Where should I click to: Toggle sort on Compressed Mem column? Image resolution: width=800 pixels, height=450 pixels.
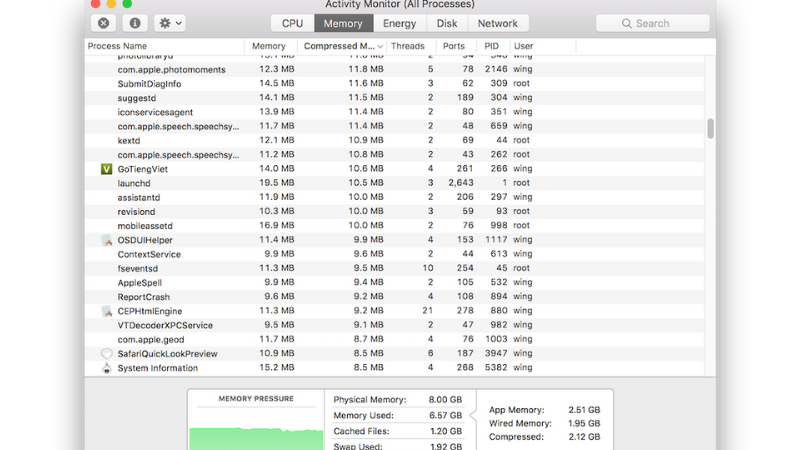click(x=340, y=46)
